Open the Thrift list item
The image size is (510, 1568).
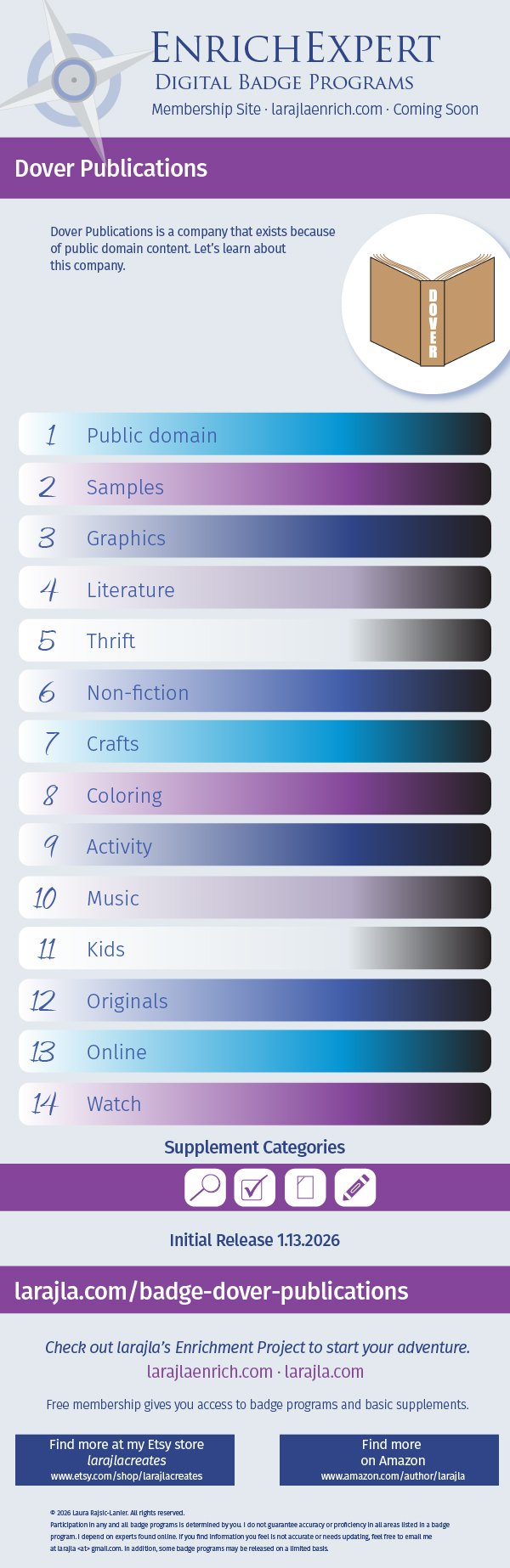coord(255,640)
